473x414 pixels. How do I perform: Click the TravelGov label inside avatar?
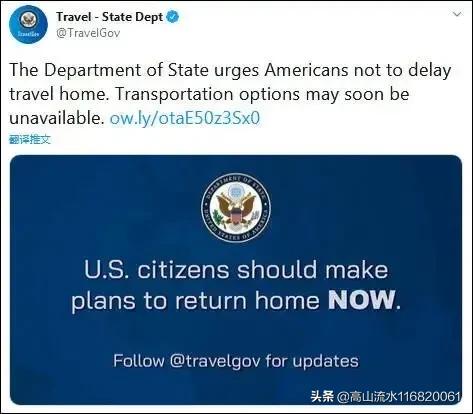(x=28, y=34)
